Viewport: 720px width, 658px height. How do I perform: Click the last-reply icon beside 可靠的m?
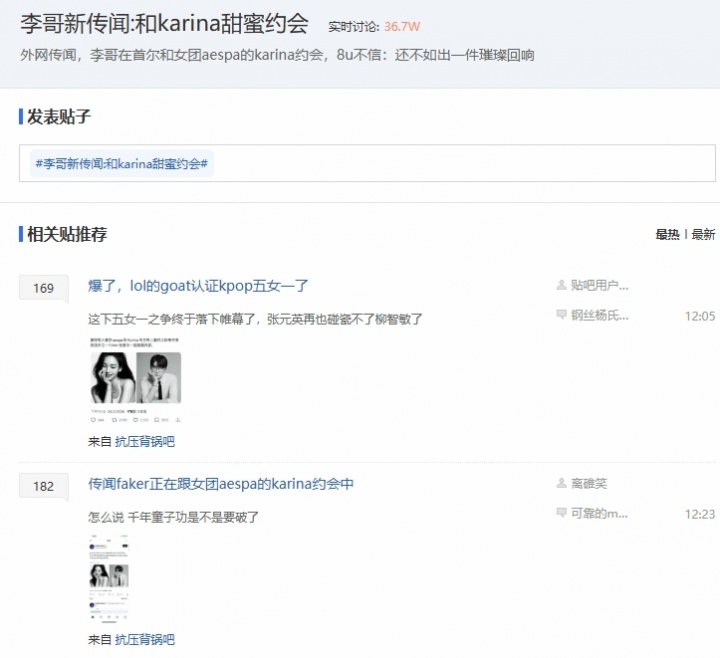(561, 514)
